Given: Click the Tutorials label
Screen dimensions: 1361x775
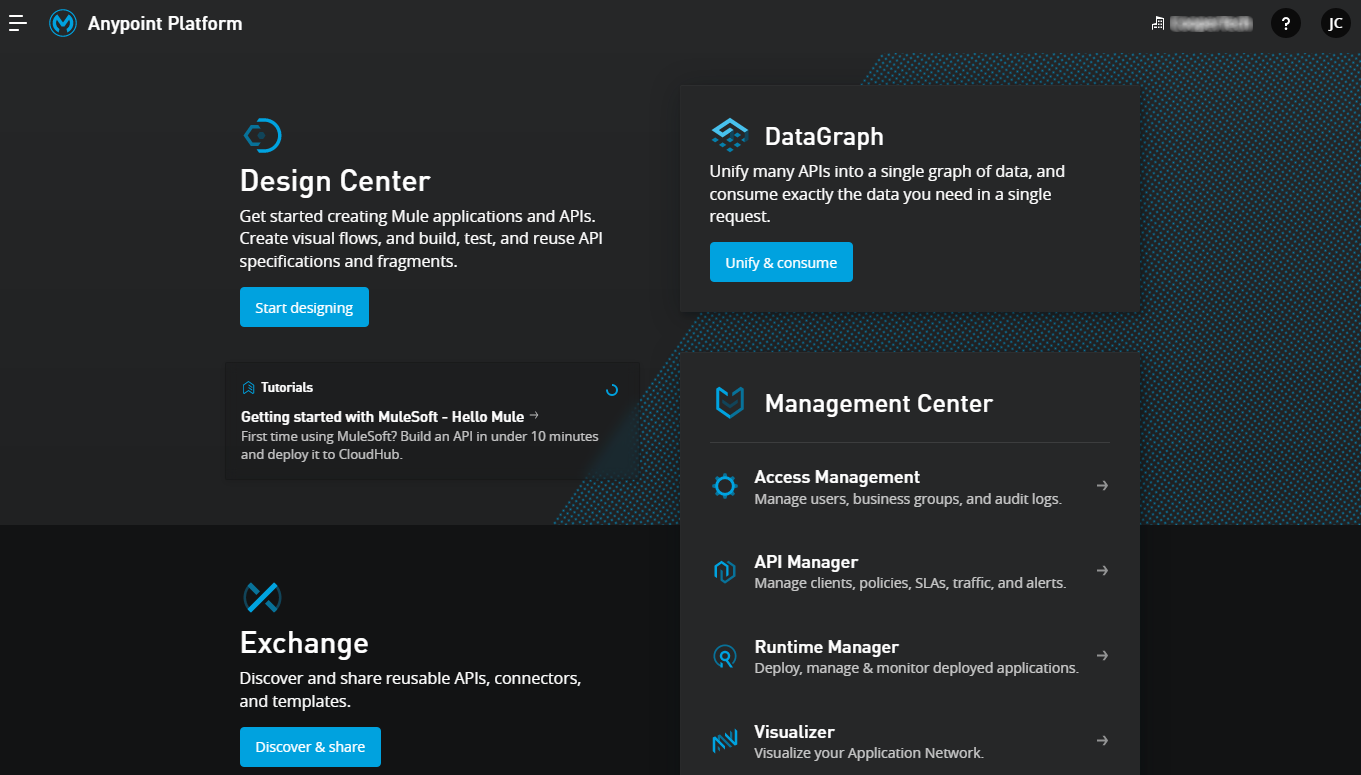Looking at the screenshot, I should [x=287, y=388].
